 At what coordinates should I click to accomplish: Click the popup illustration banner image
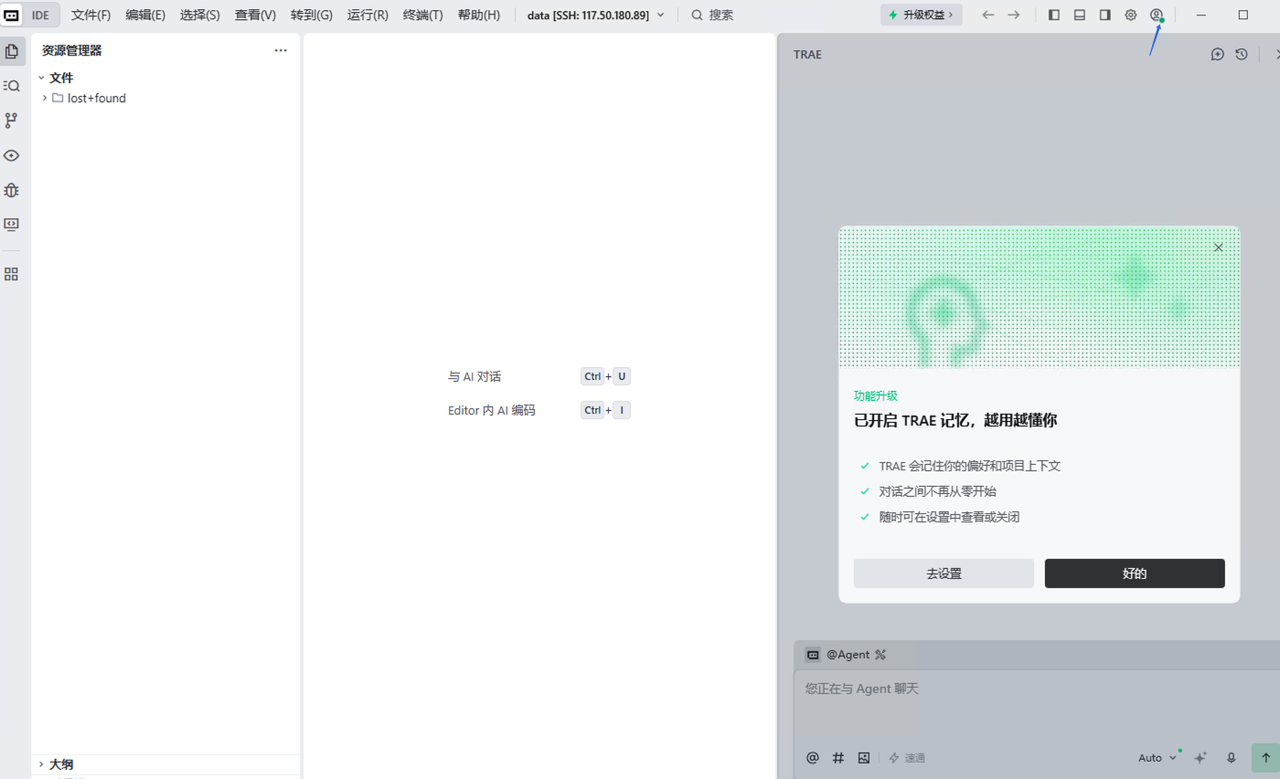click(x=1039, y=297)
